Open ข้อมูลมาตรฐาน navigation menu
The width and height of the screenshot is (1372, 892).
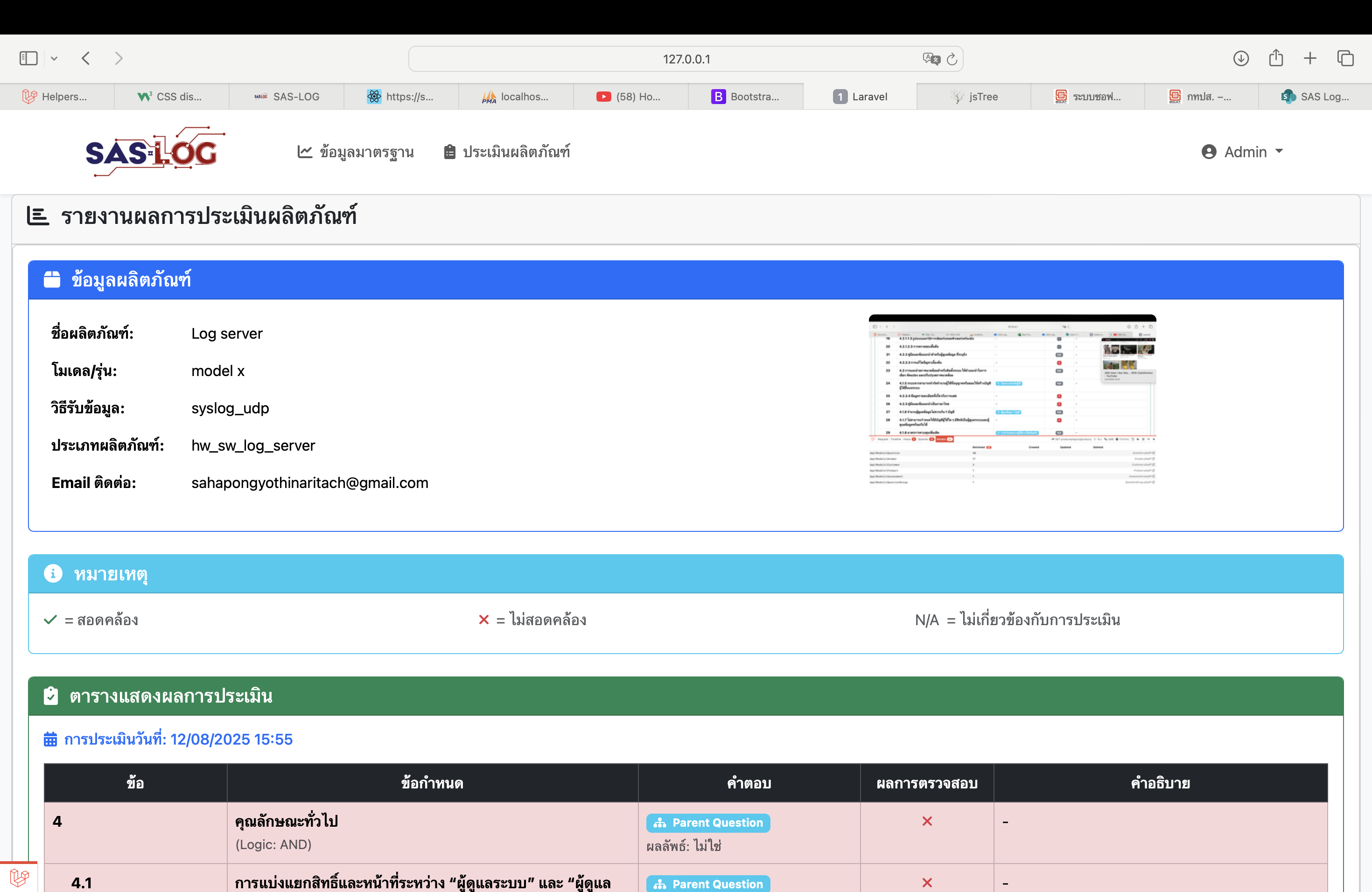pos(355,152)
